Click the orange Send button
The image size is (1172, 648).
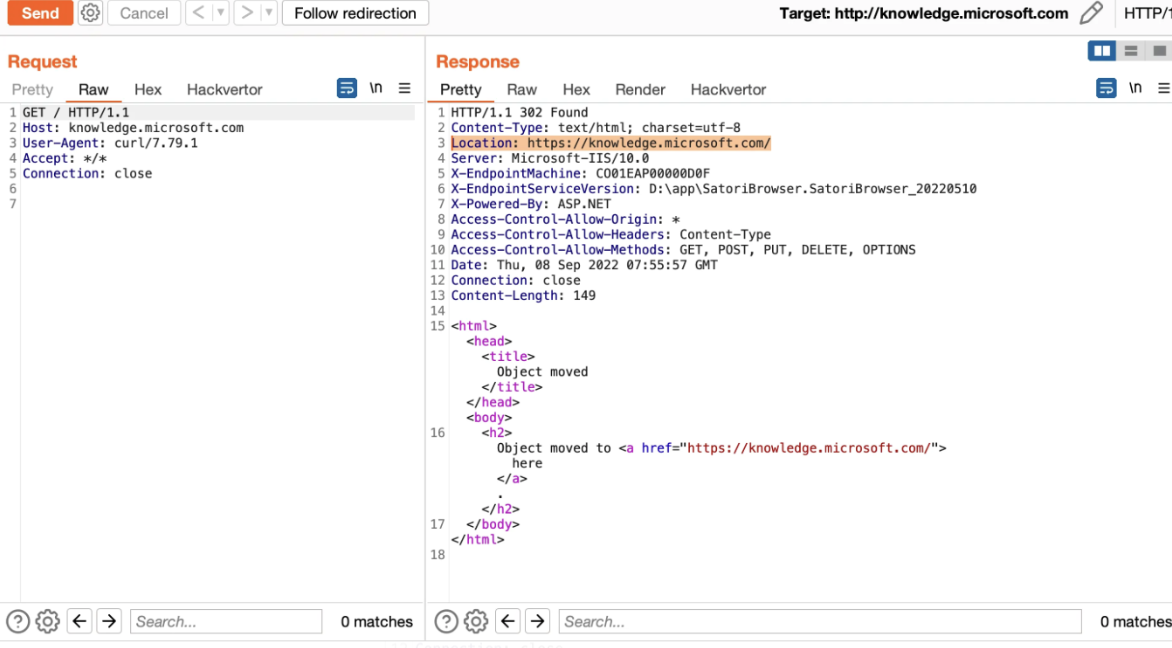[40, 13]
